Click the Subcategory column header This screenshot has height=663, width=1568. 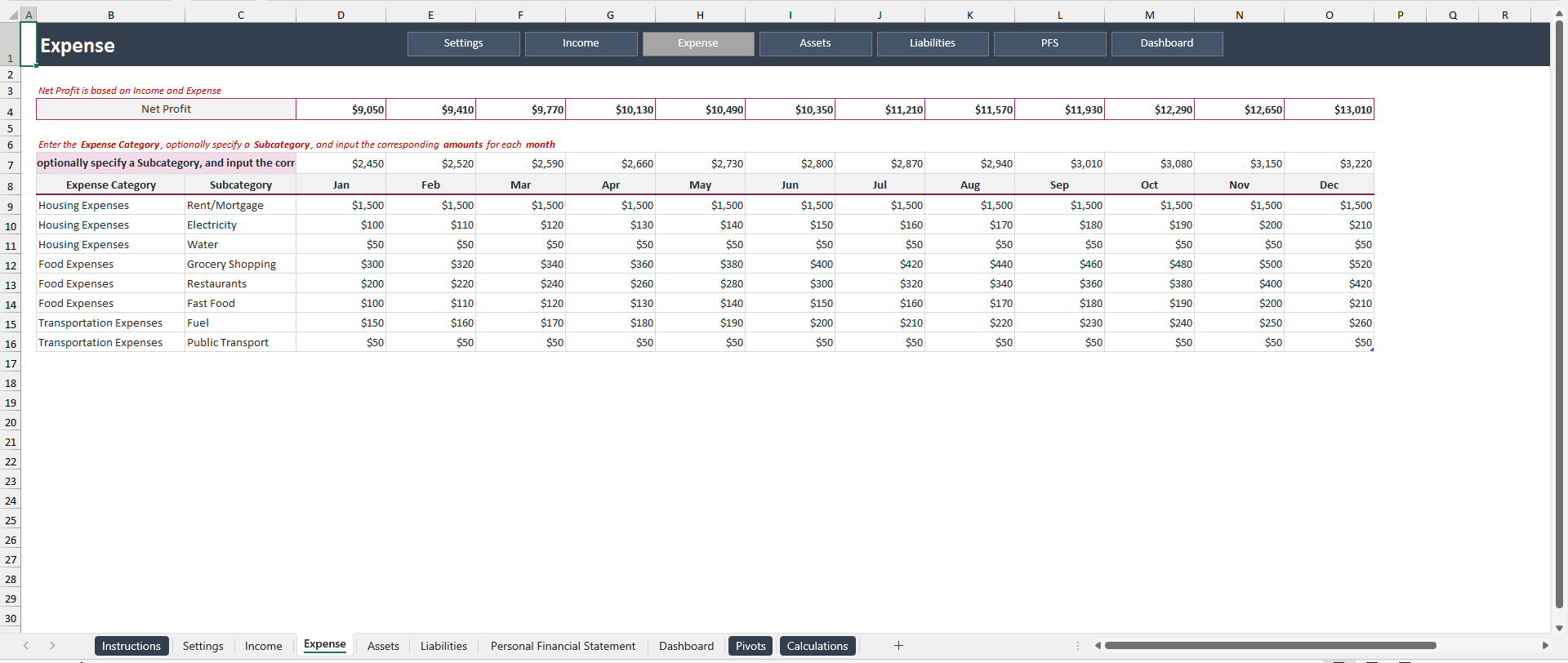coord(241,185)
